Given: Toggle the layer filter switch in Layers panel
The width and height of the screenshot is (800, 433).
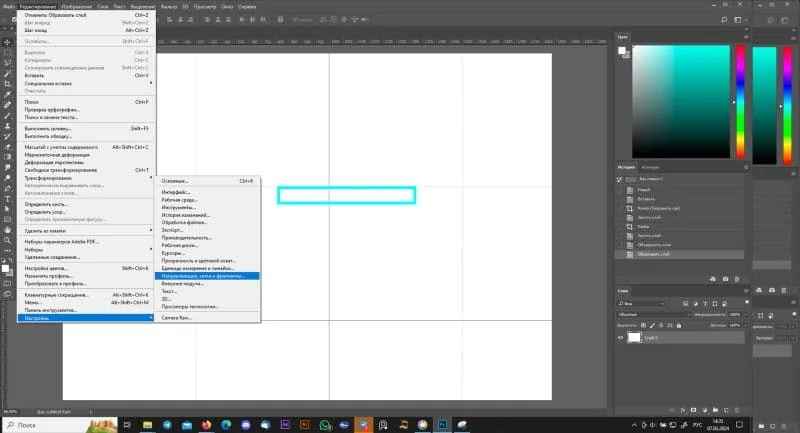Looking at the screenshot, I should pyautogui.click(x=746, y=302).
